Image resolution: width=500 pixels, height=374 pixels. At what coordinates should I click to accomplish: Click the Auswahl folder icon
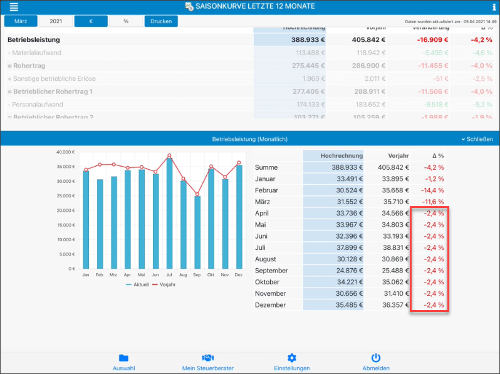pos(123,358)
